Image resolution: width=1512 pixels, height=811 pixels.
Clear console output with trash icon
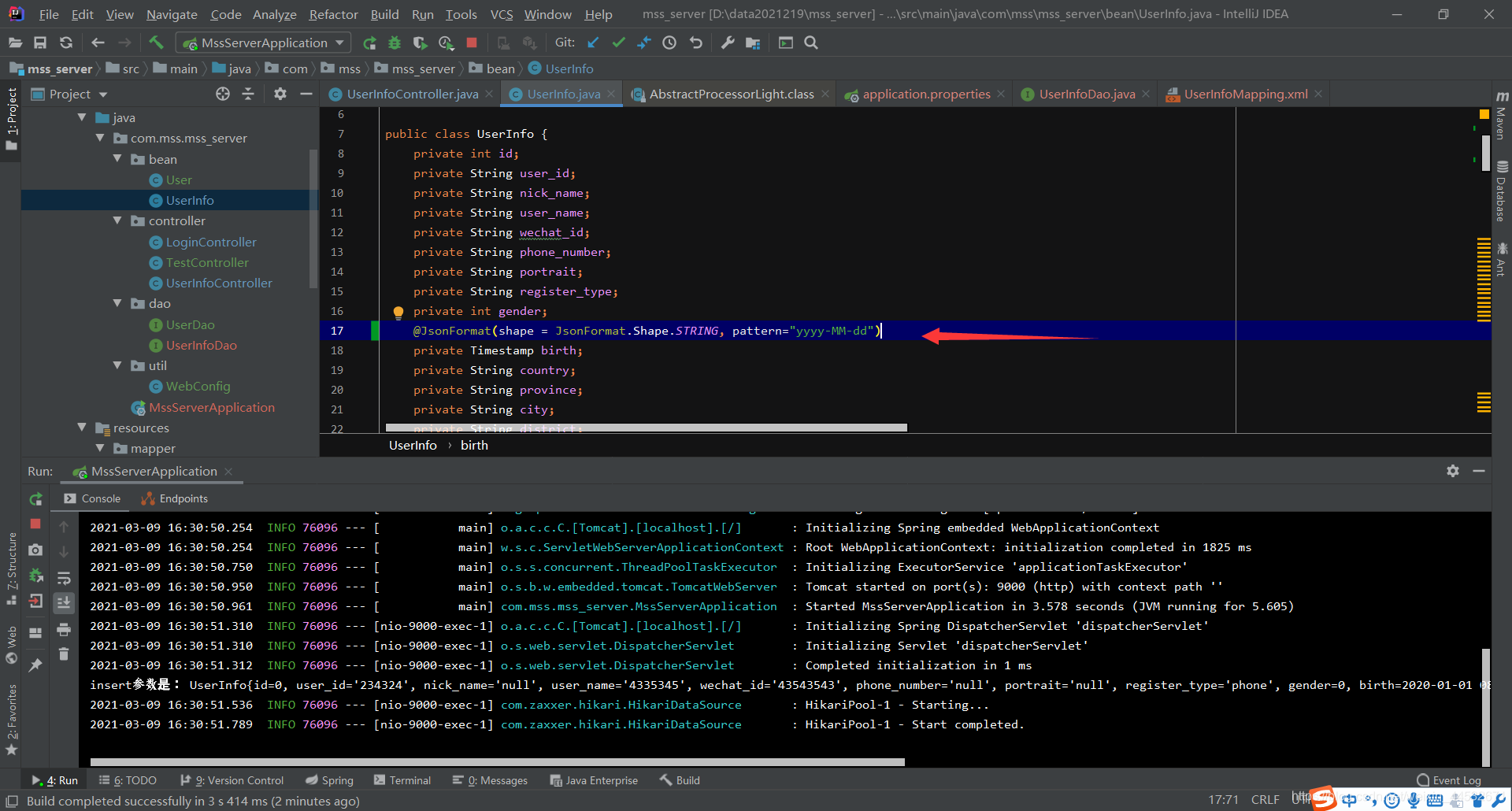click(64, 654)
